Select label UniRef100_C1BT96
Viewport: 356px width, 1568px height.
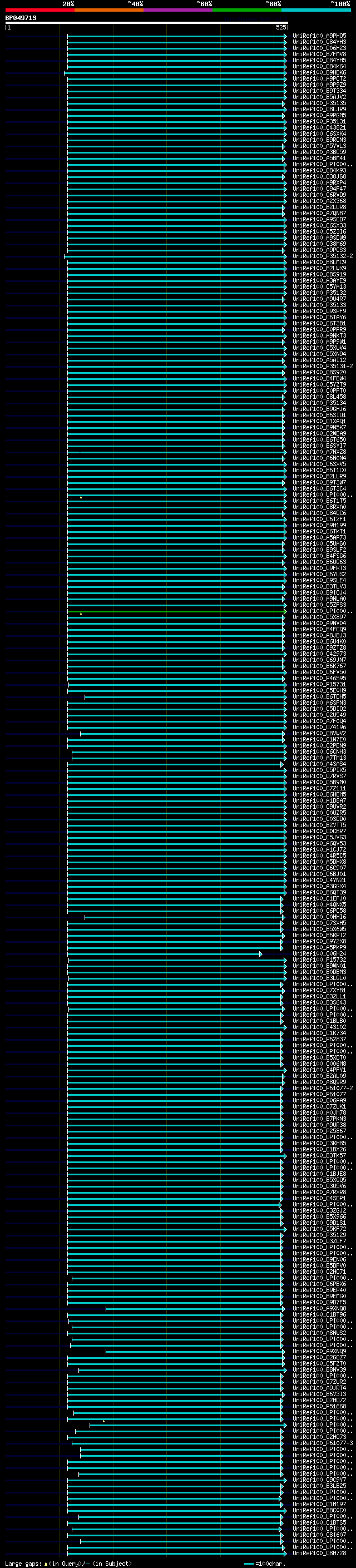point(319,1314)
